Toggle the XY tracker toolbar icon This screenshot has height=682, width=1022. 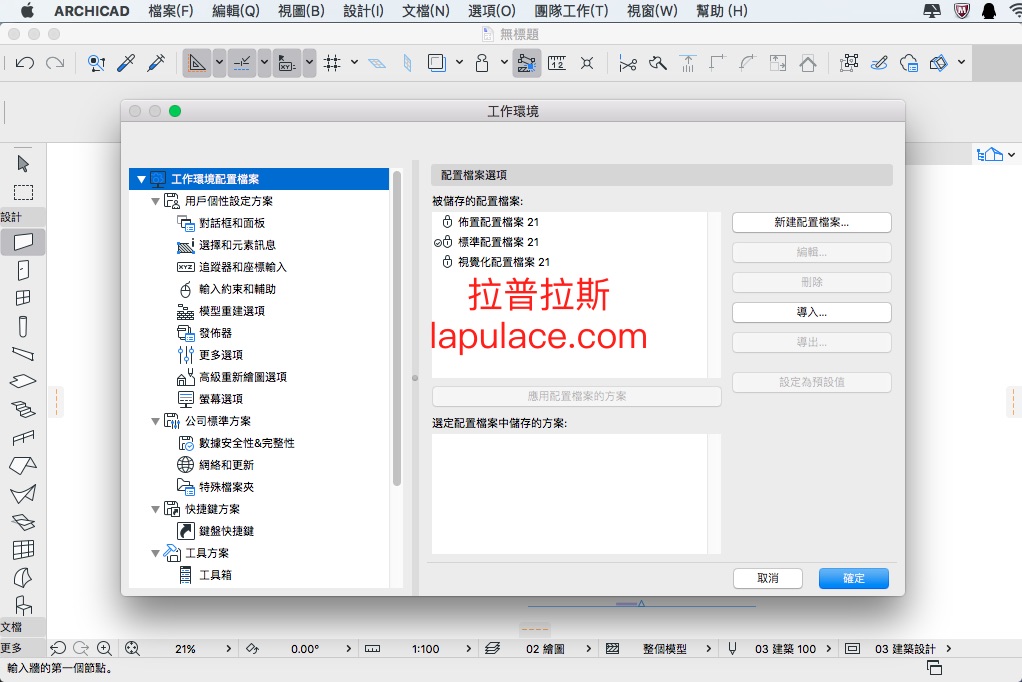coord(287,63)
